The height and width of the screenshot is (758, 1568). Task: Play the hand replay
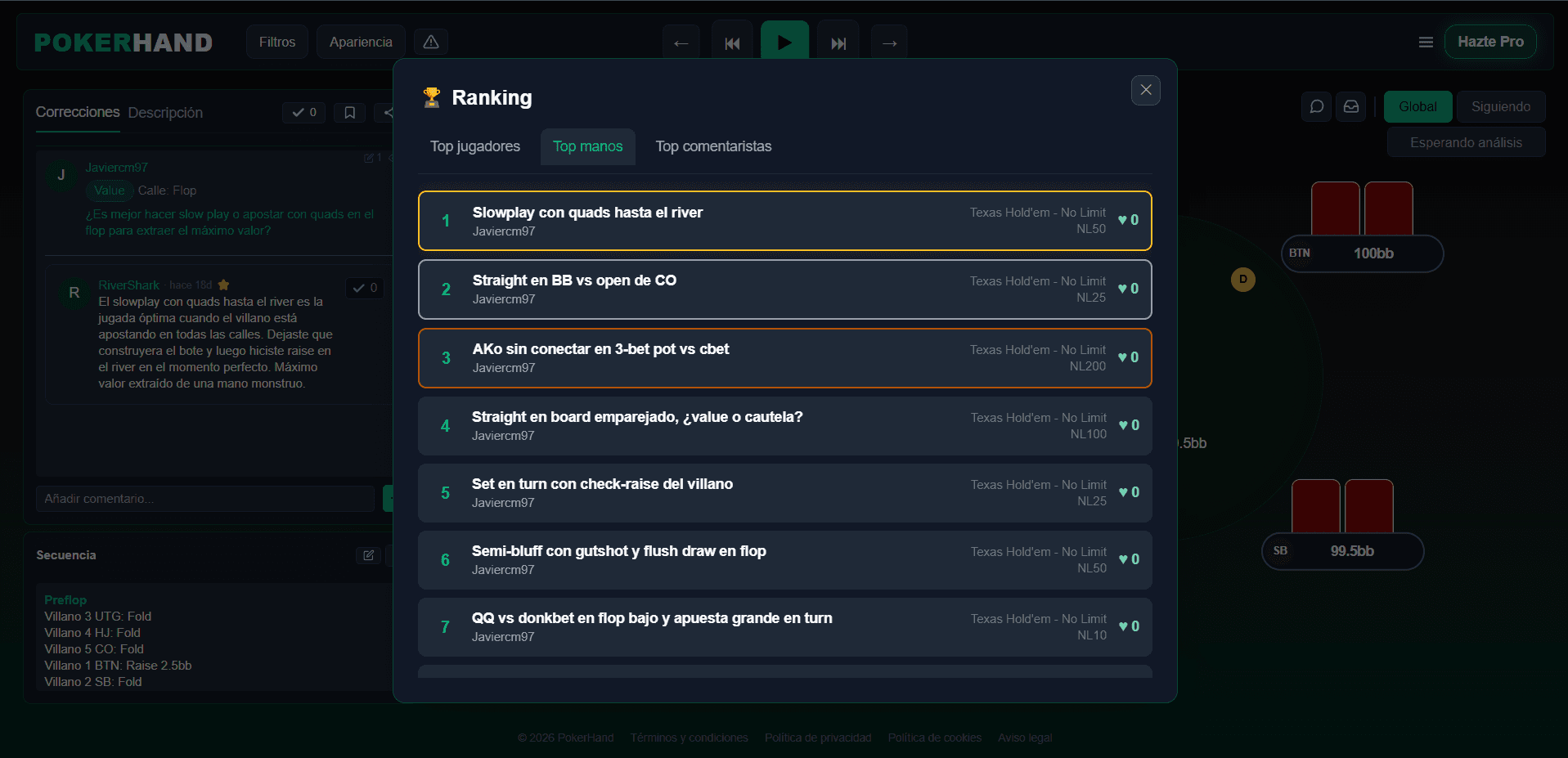(784, 41)
